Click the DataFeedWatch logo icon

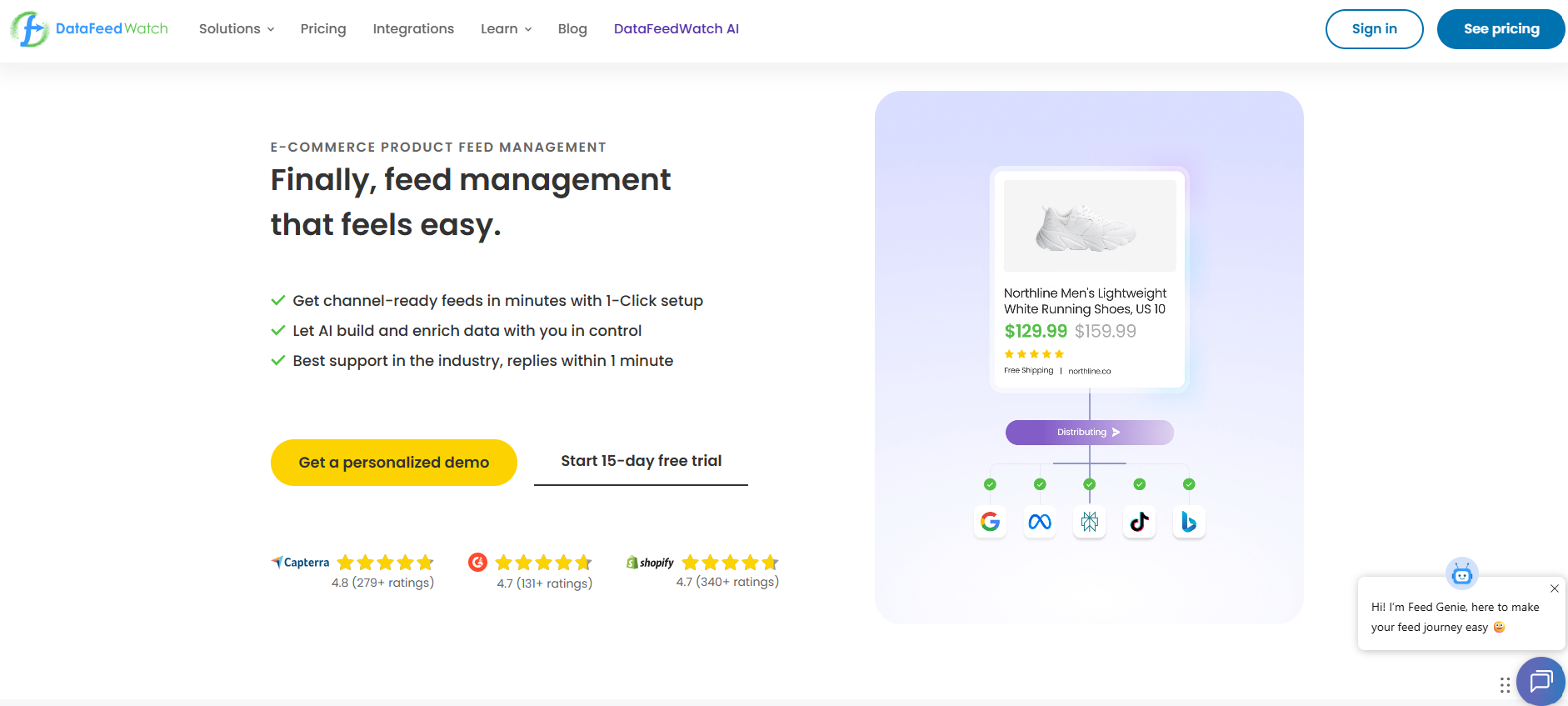pos(30,29)
